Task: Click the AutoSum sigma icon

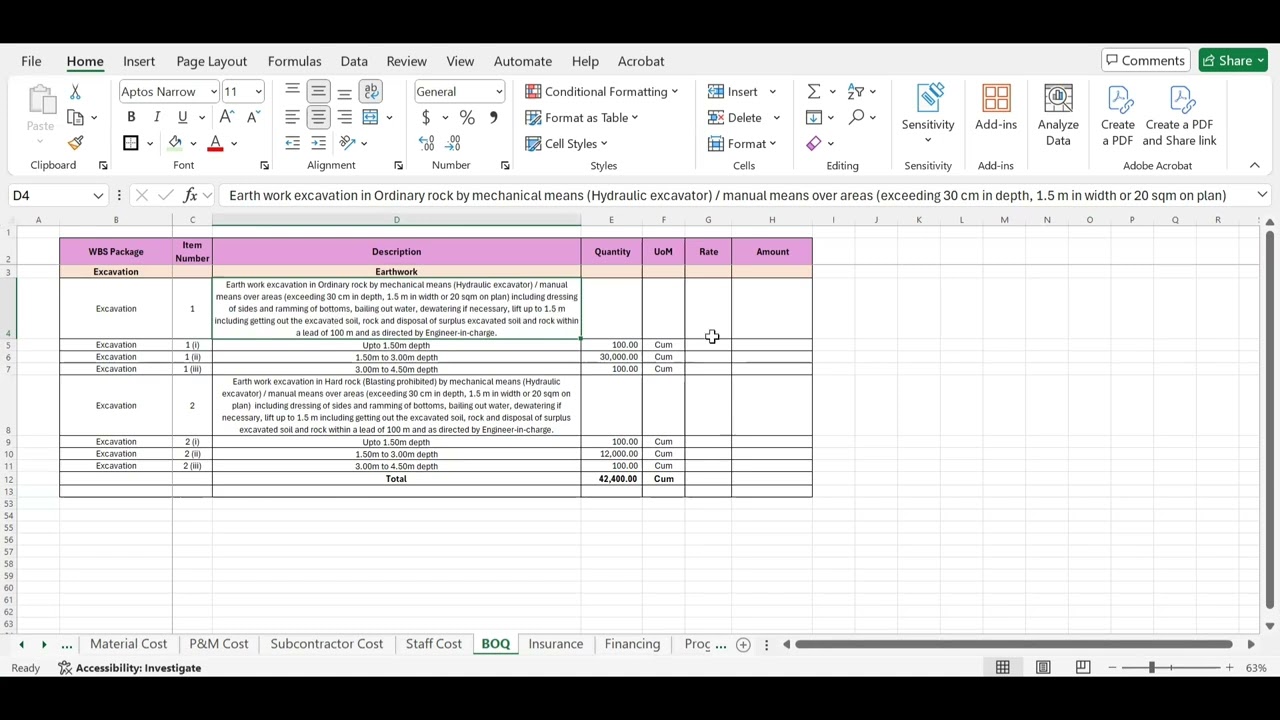Action: [813, 91]
